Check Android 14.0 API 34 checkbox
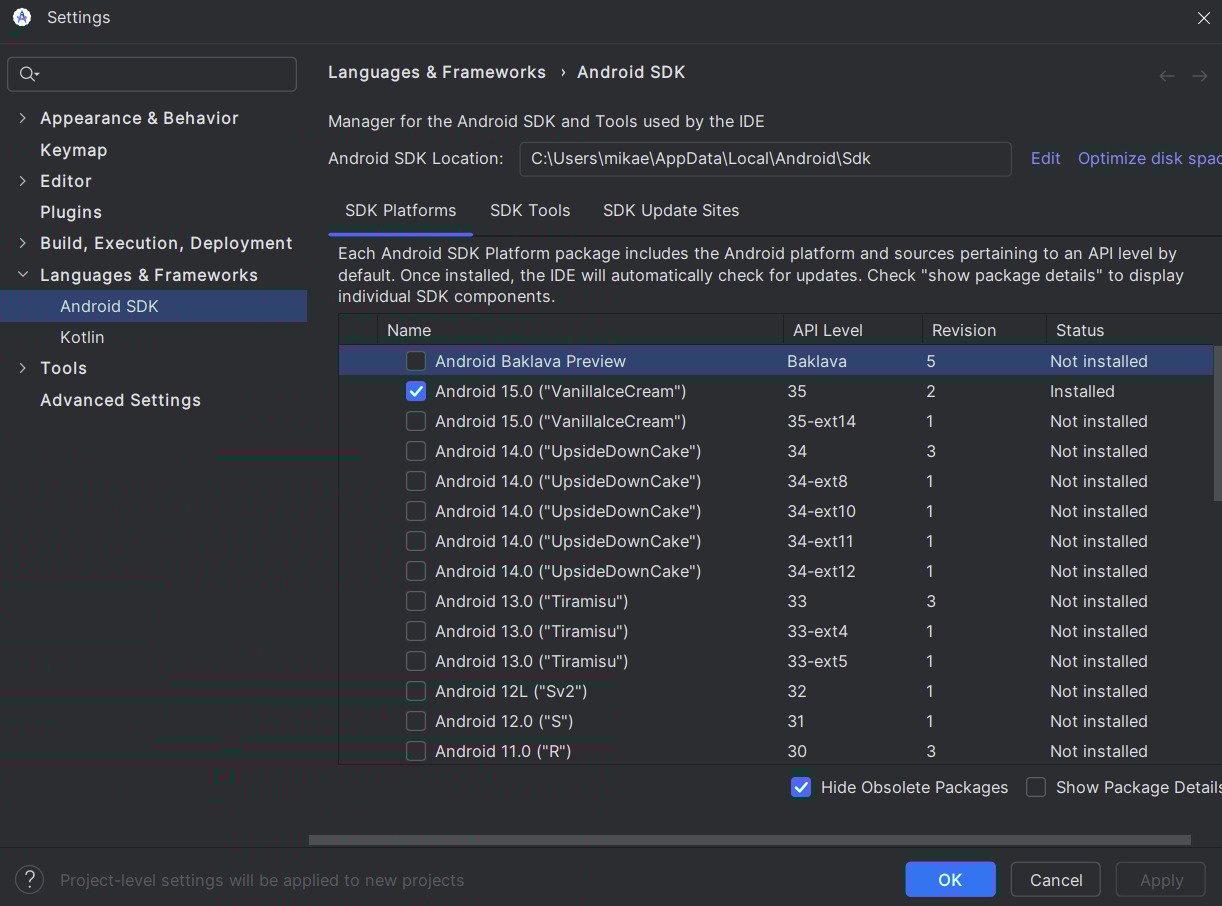 [416, 451]
